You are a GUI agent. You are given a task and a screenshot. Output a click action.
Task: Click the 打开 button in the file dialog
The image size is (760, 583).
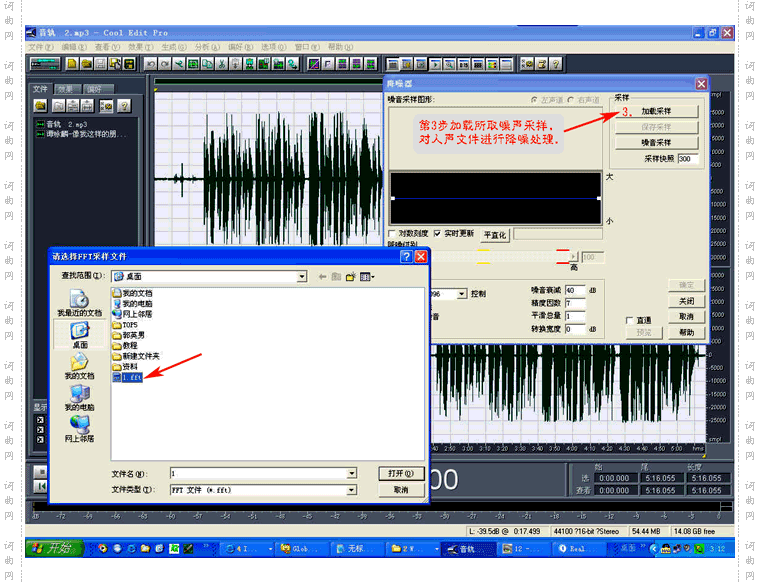click(x=401, y=473)
